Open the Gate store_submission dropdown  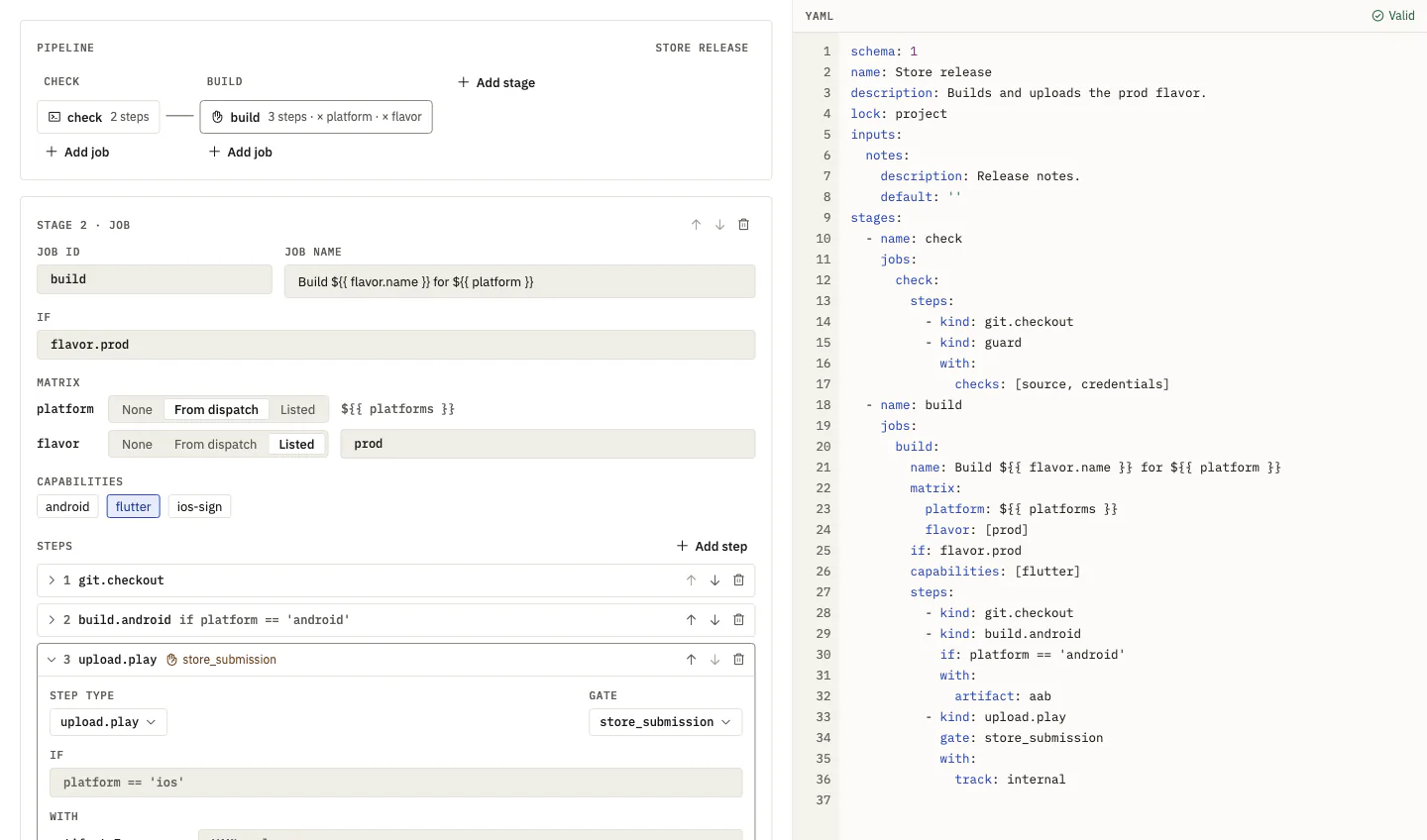click(x=665, y=722)
